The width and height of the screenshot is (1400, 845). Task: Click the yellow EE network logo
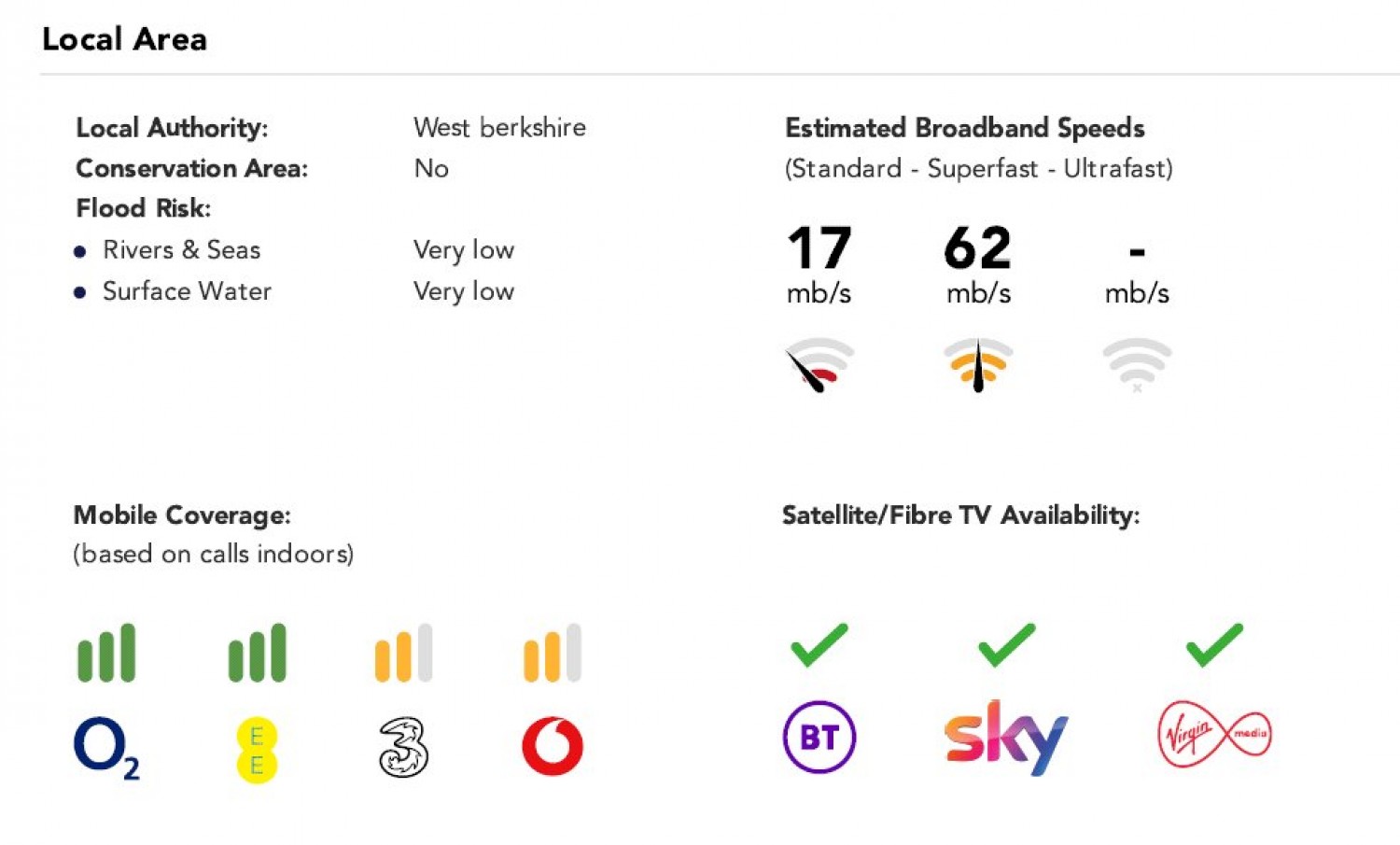coord(257,750)
